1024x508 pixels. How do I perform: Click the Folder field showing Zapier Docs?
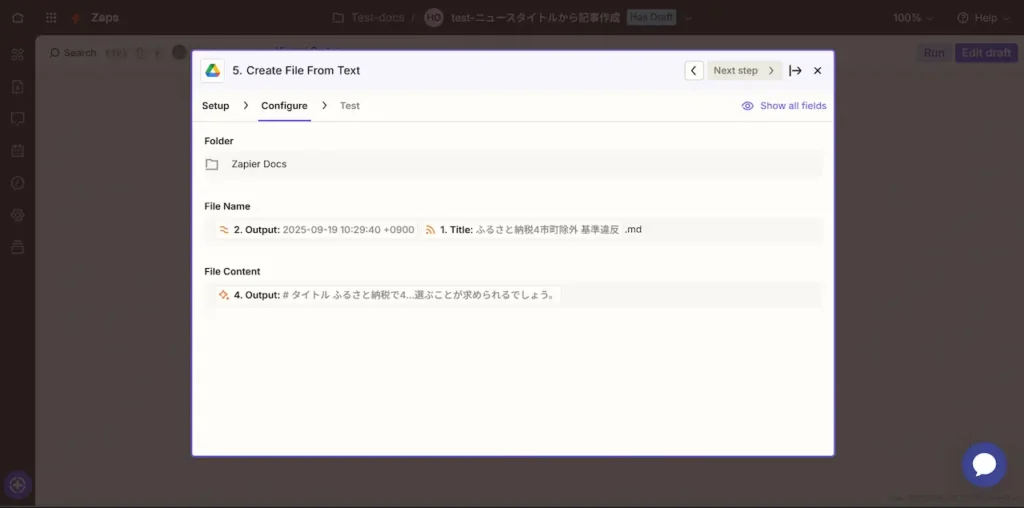512,164
